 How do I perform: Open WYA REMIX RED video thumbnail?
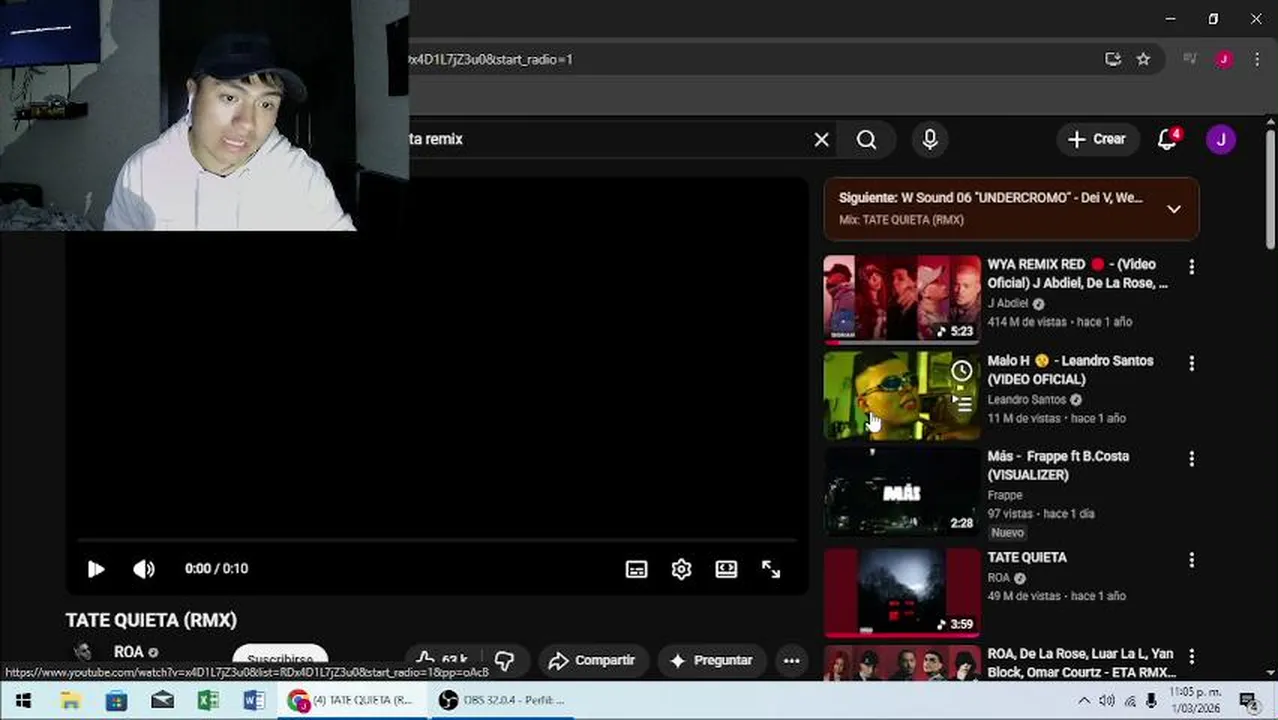902,298
